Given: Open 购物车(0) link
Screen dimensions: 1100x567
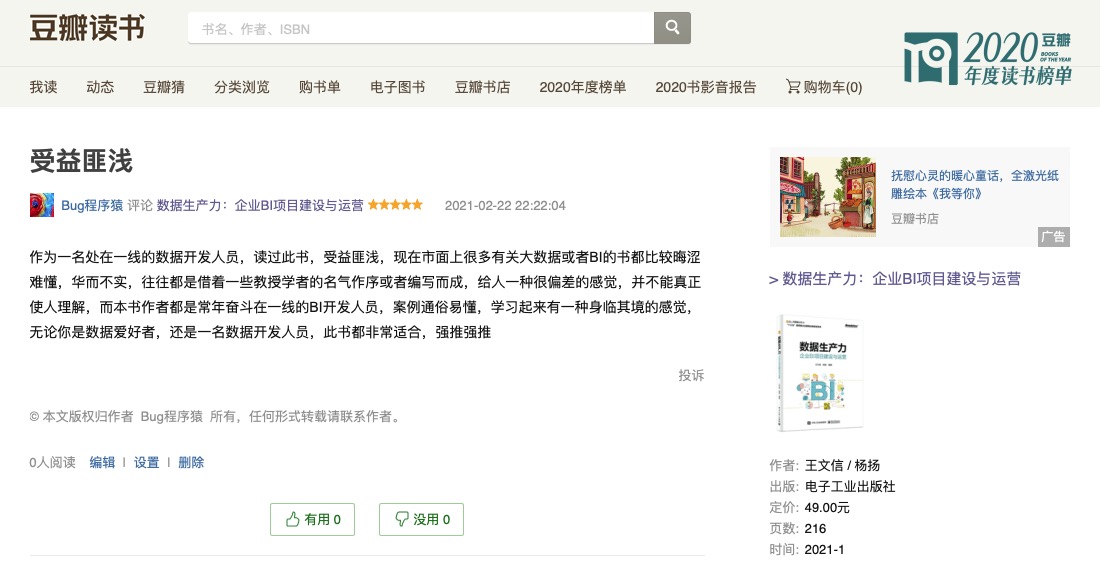Looking at the screenshot, I should [x=824, y=87].
